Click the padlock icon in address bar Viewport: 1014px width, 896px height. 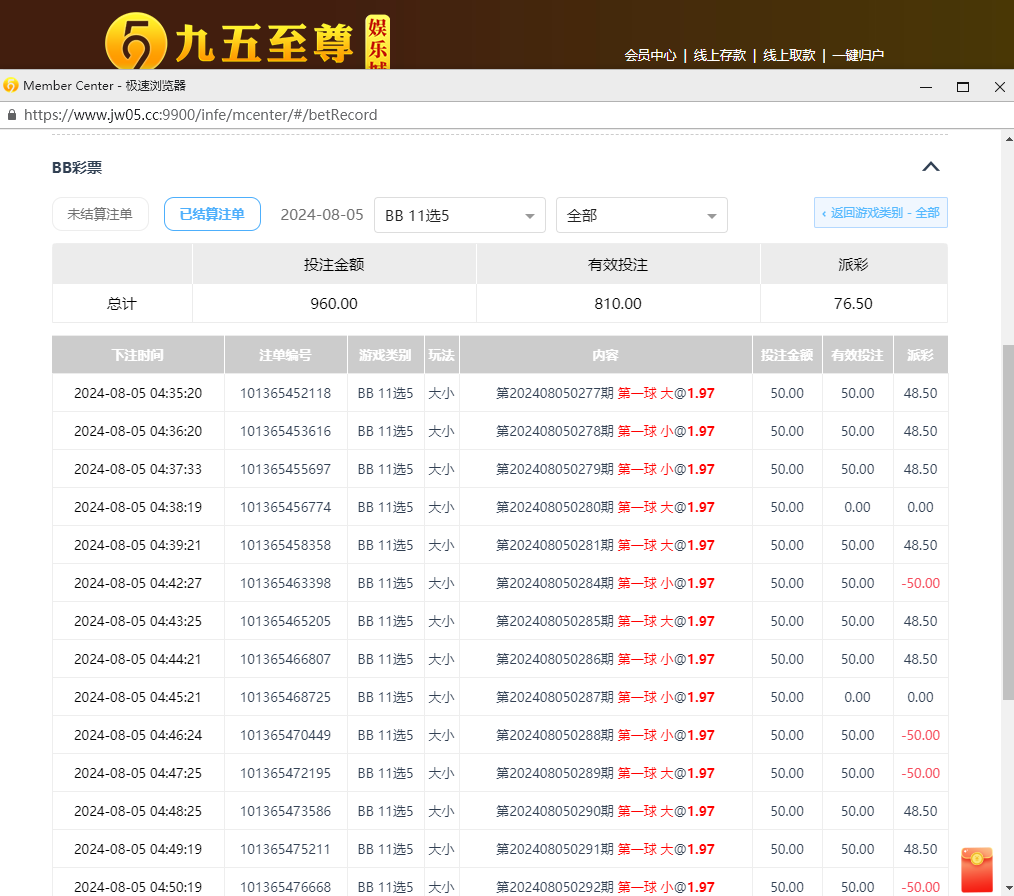(x=12, y=115)
